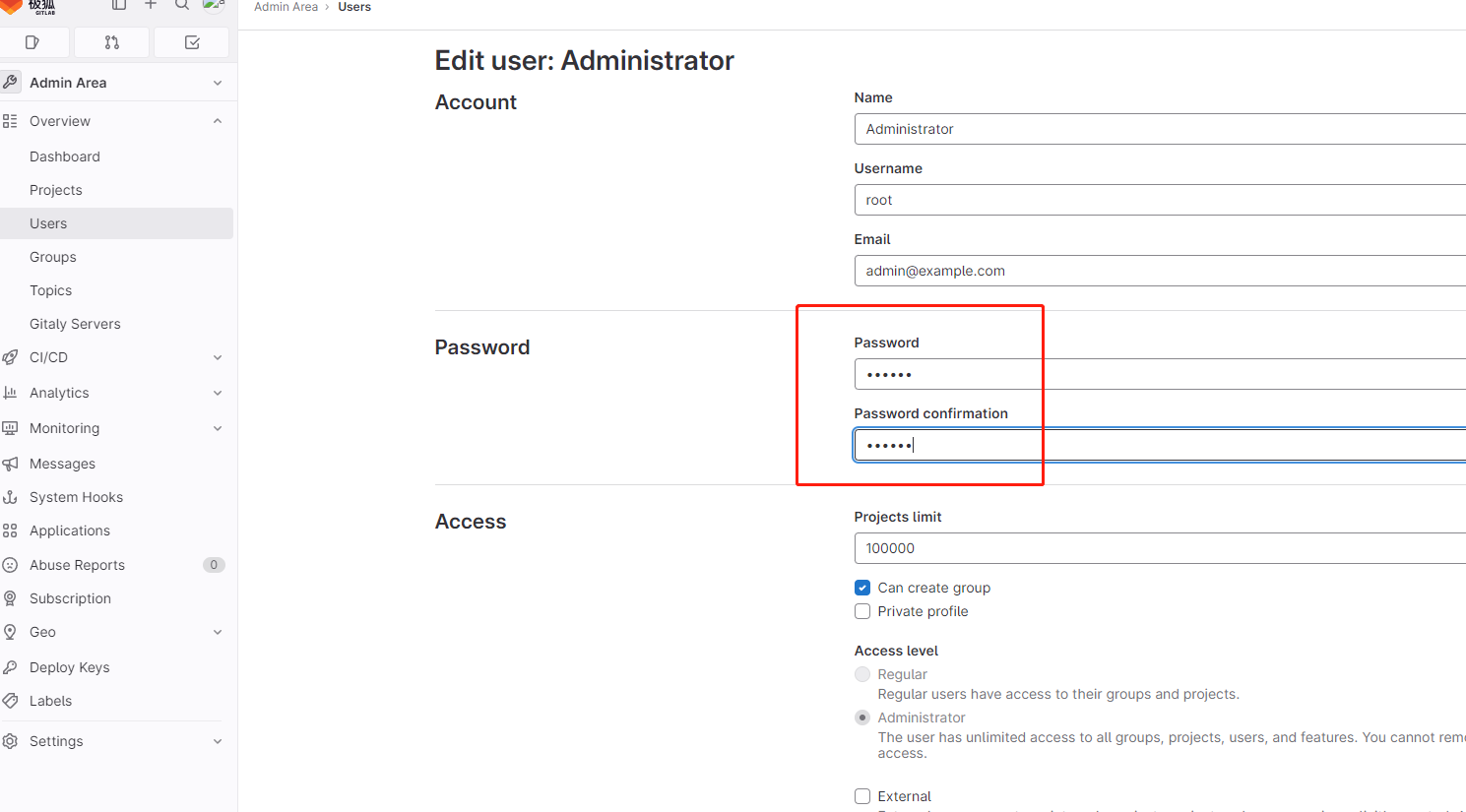Click the Monitoring screen icon
The image size is (1466, 812).
[10, 428]
